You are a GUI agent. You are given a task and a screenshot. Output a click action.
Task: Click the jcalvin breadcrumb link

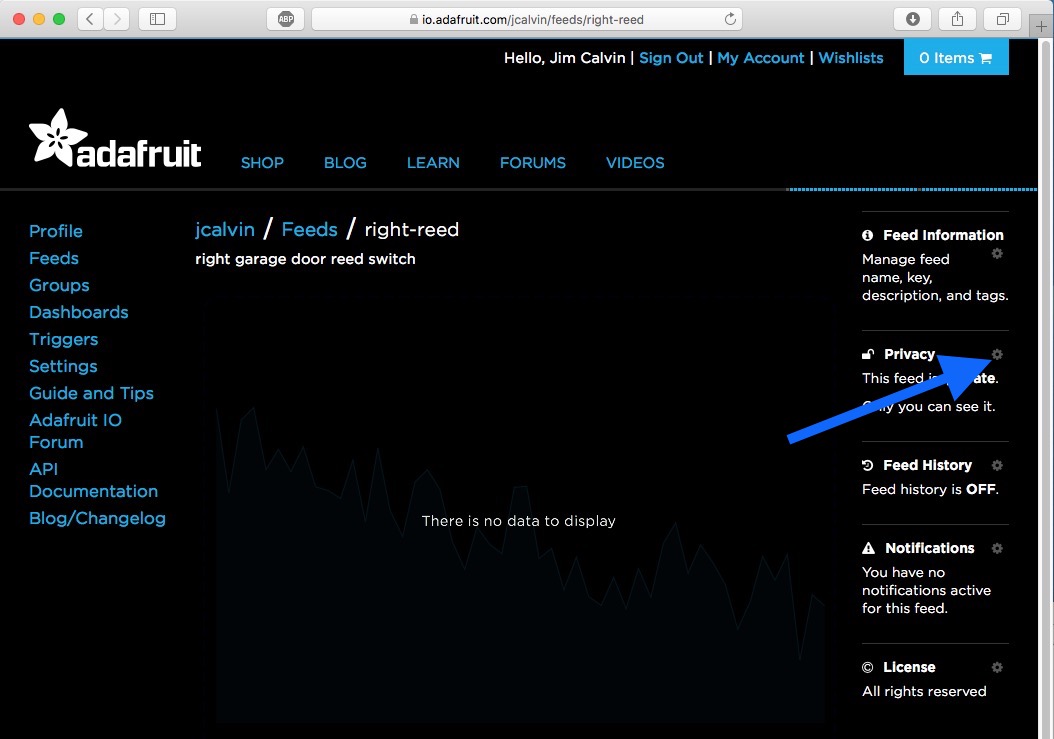pos(225,229)
